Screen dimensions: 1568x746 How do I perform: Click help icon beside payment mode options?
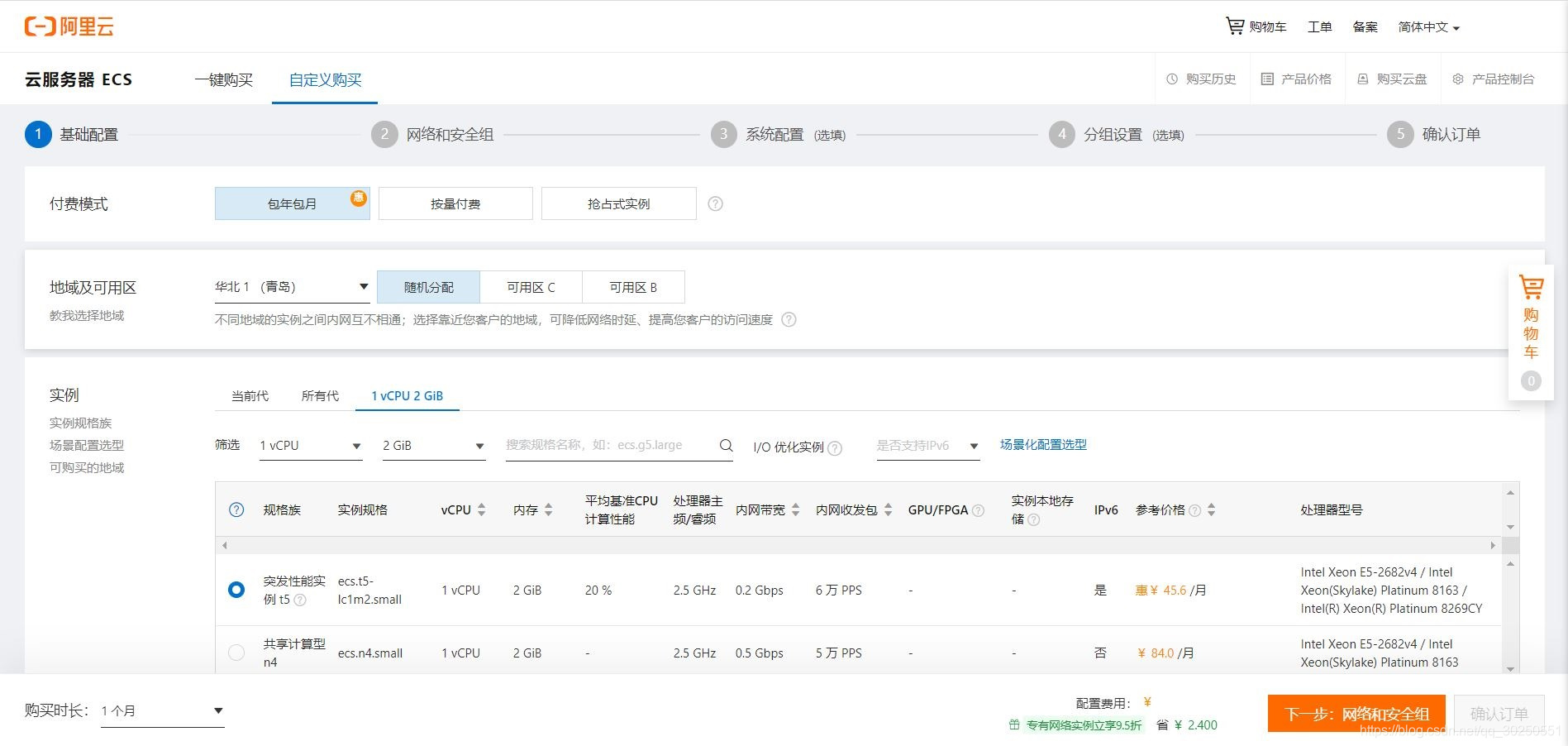click(x=716, y=203)
